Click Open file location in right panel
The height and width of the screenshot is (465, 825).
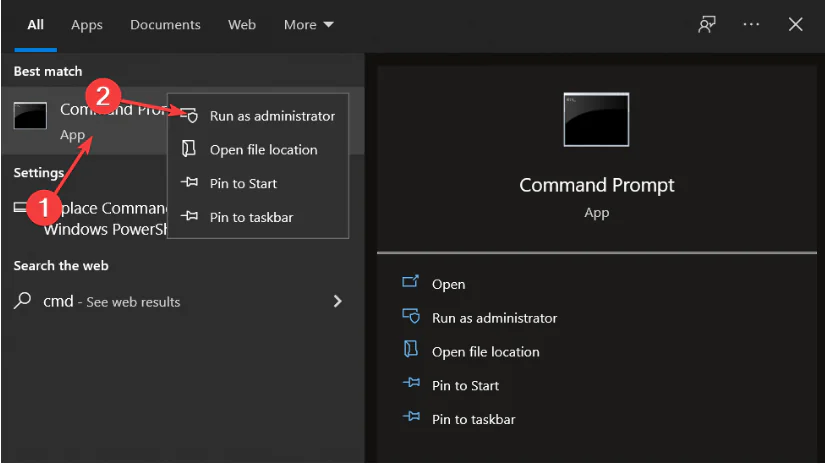click(485, 352)
